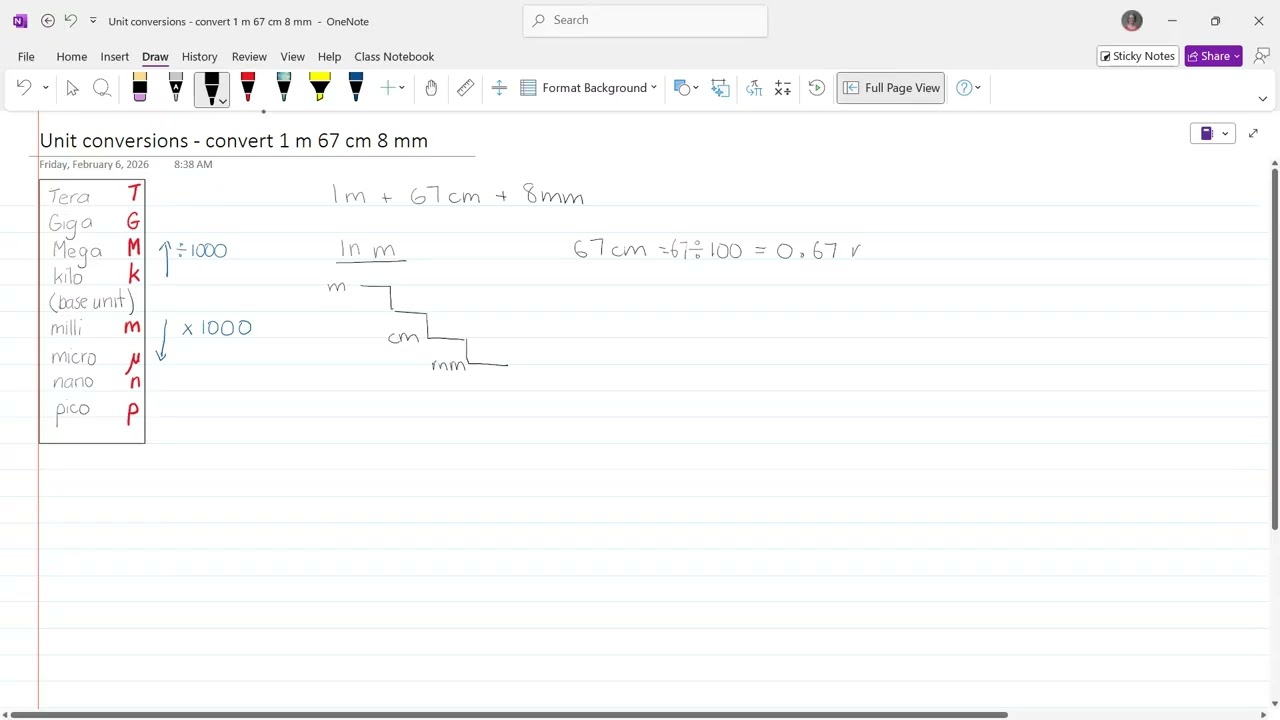
Task: Expand the Add Pen dropdown arrow
Action: click(402, 88)
